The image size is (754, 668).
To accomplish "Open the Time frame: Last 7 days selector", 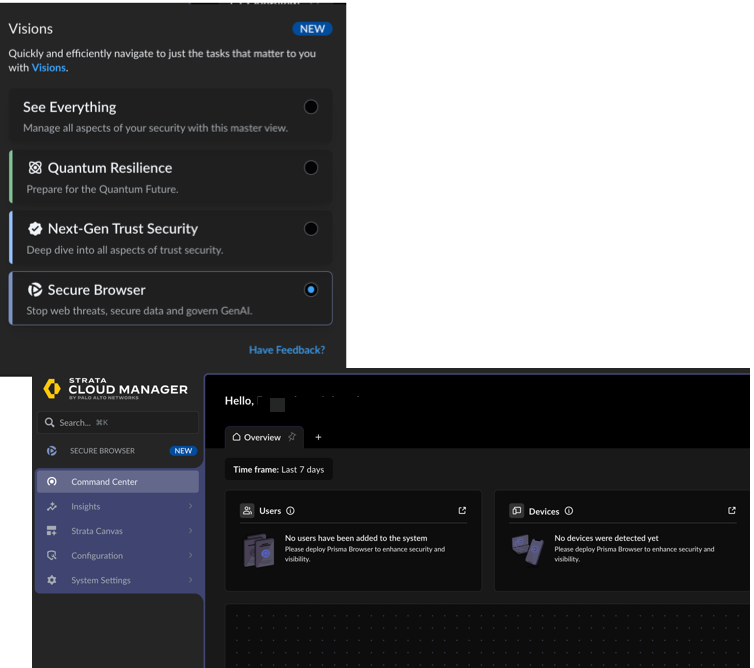I will 279,469.
